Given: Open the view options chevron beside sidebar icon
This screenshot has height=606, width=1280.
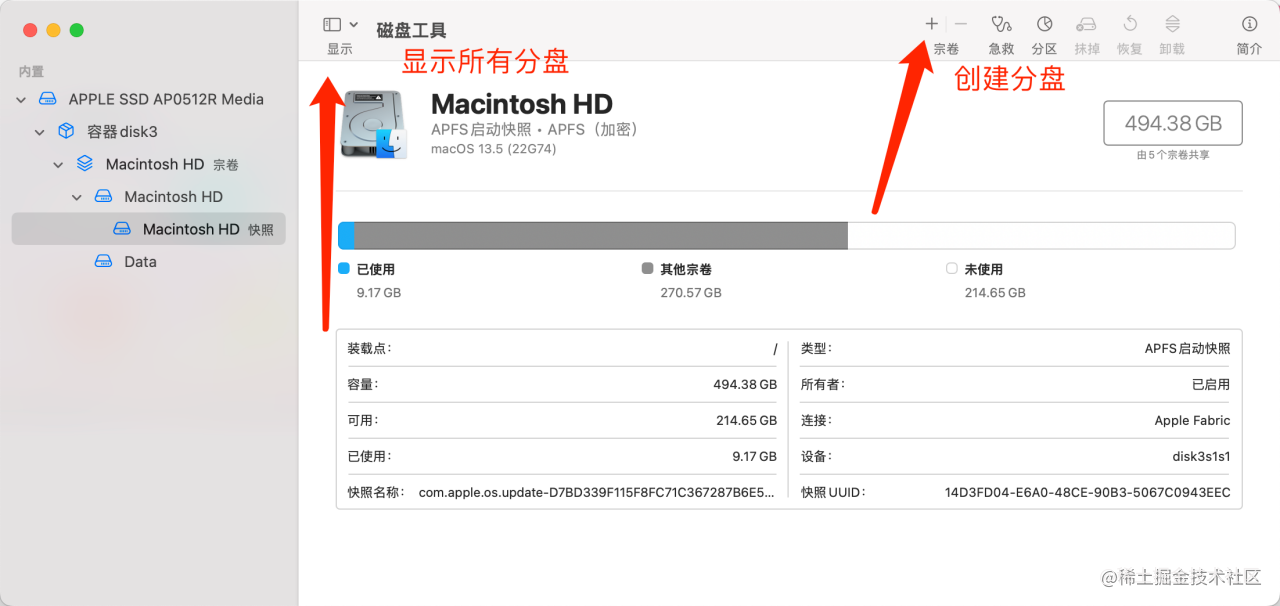Looking at the screenshot, I should coord(353,24).
